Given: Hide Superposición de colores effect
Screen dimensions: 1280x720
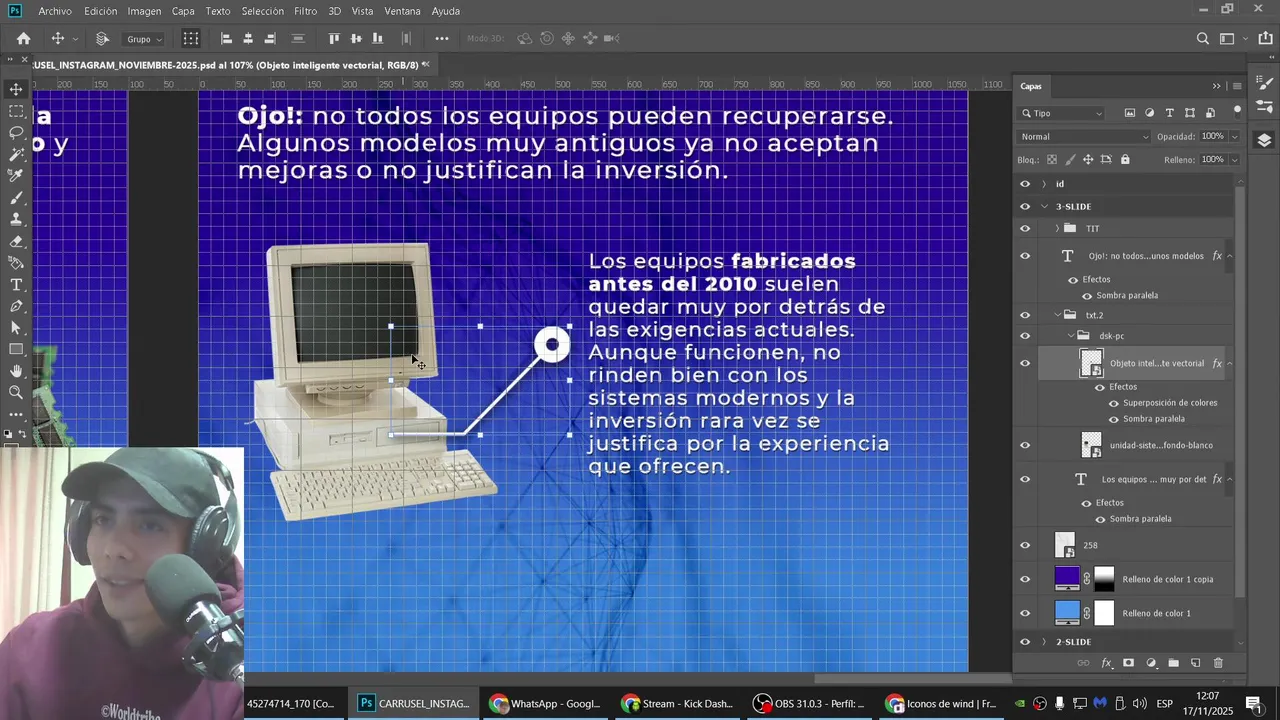Looking at the screenshot, I should click(x=1114, y=403).
